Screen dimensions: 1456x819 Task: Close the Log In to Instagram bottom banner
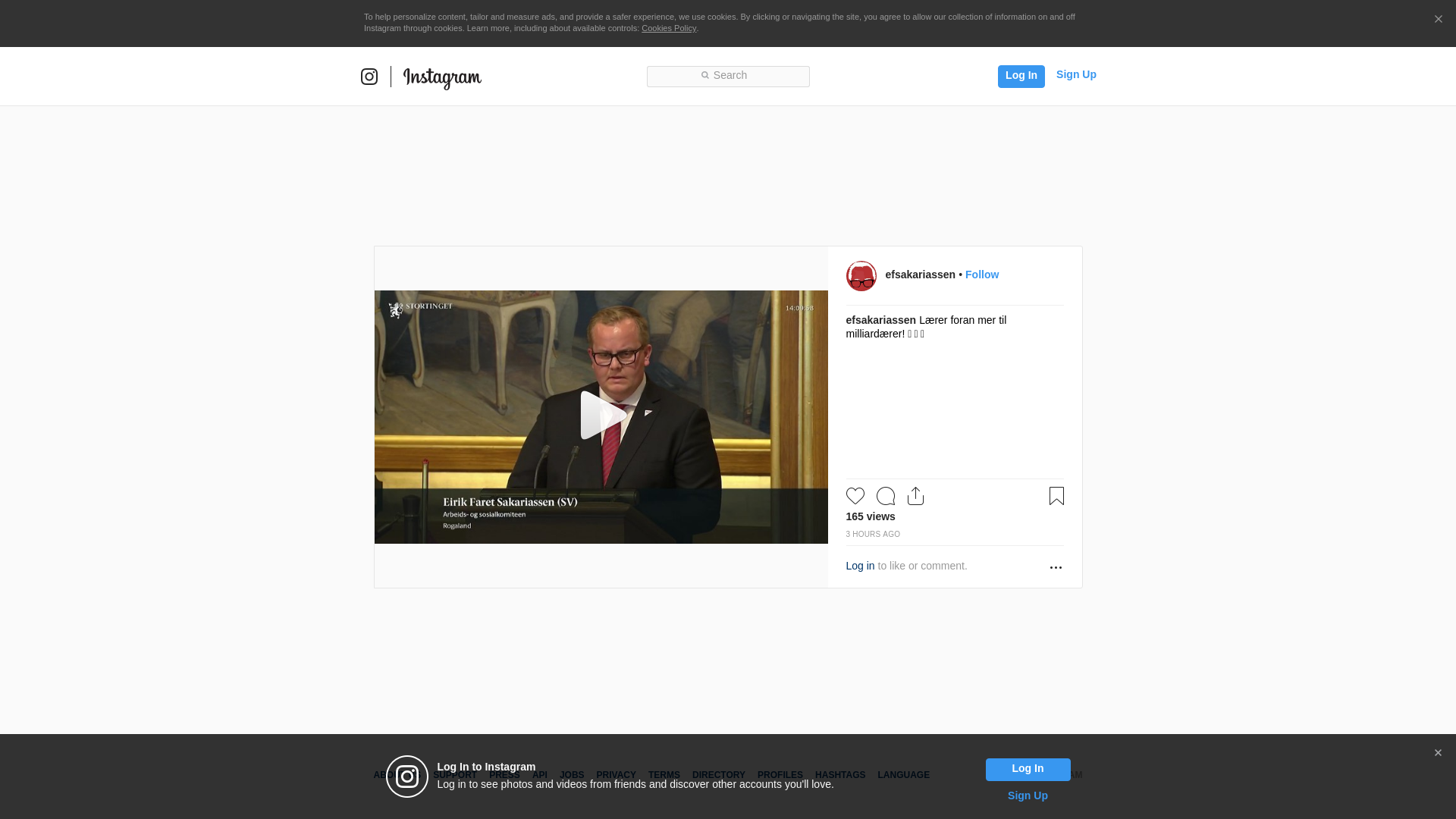1438,753
